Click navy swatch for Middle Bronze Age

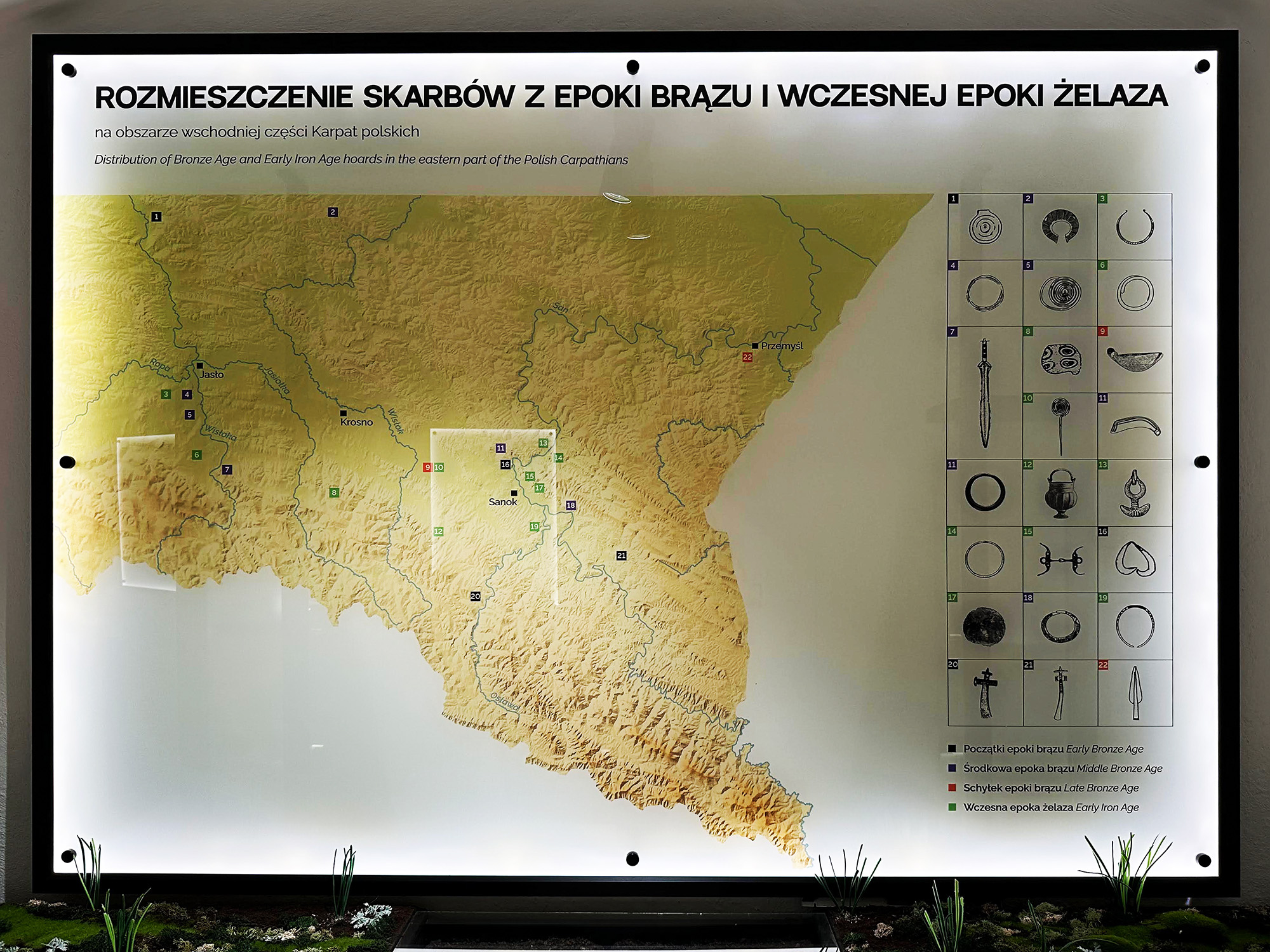(x=952, y=769)
